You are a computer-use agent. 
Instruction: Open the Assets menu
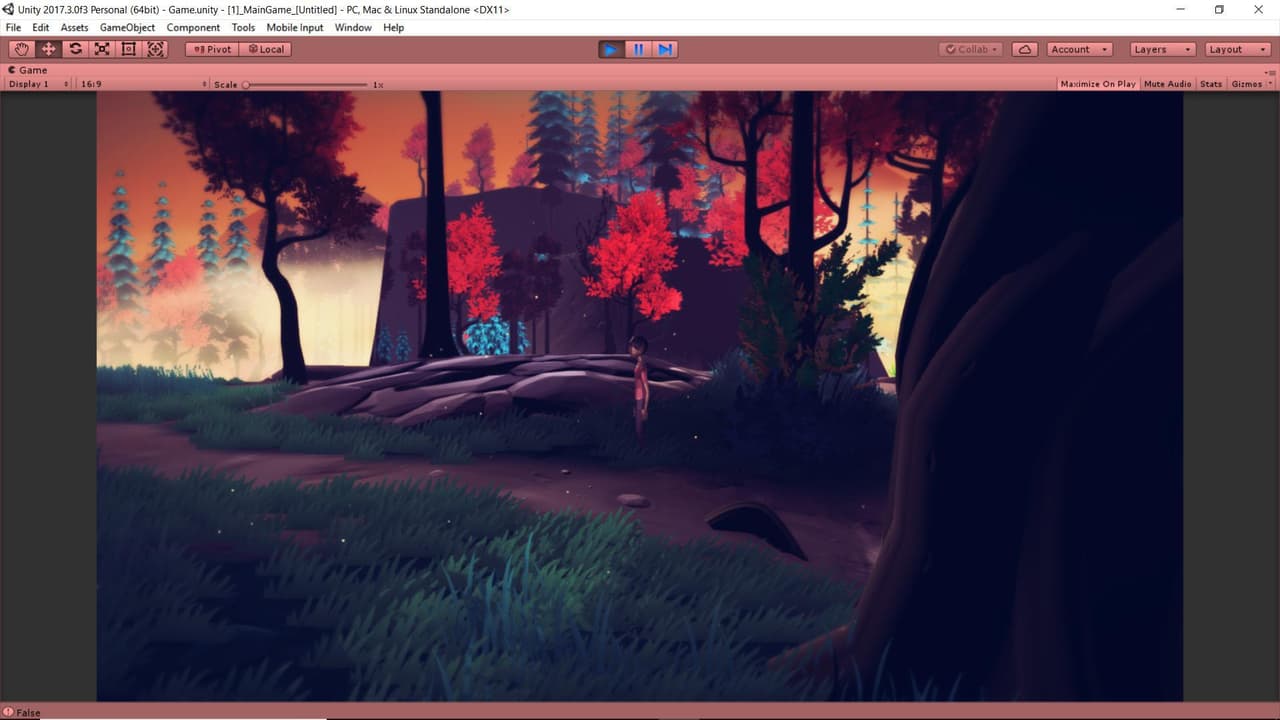74,27
